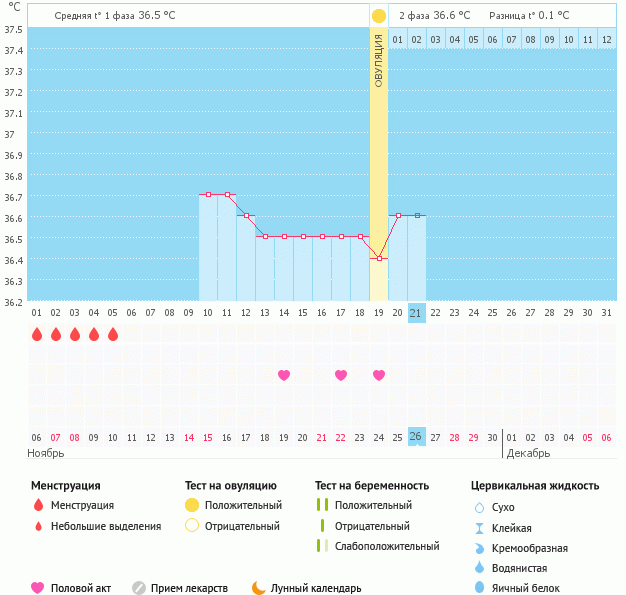Click the yellow ovulation circle above the chart

point(378,16)
